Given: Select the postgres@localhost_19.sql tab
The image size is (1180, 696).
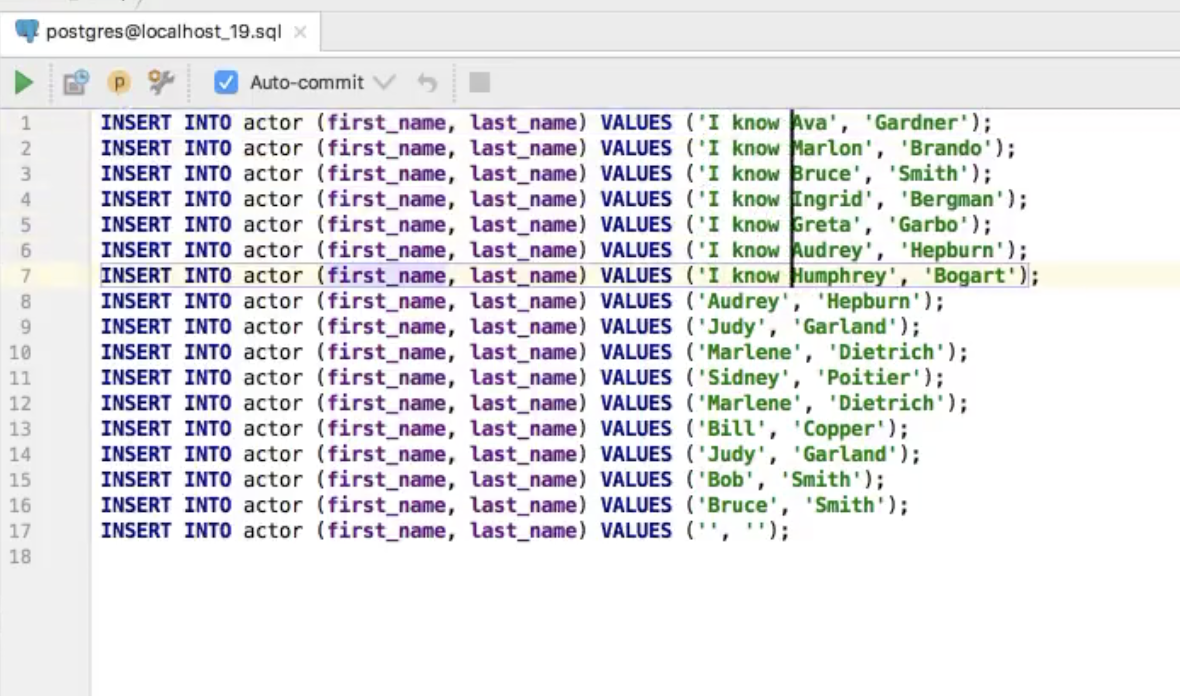Looking at the screenshot, I should pos(164,32).
